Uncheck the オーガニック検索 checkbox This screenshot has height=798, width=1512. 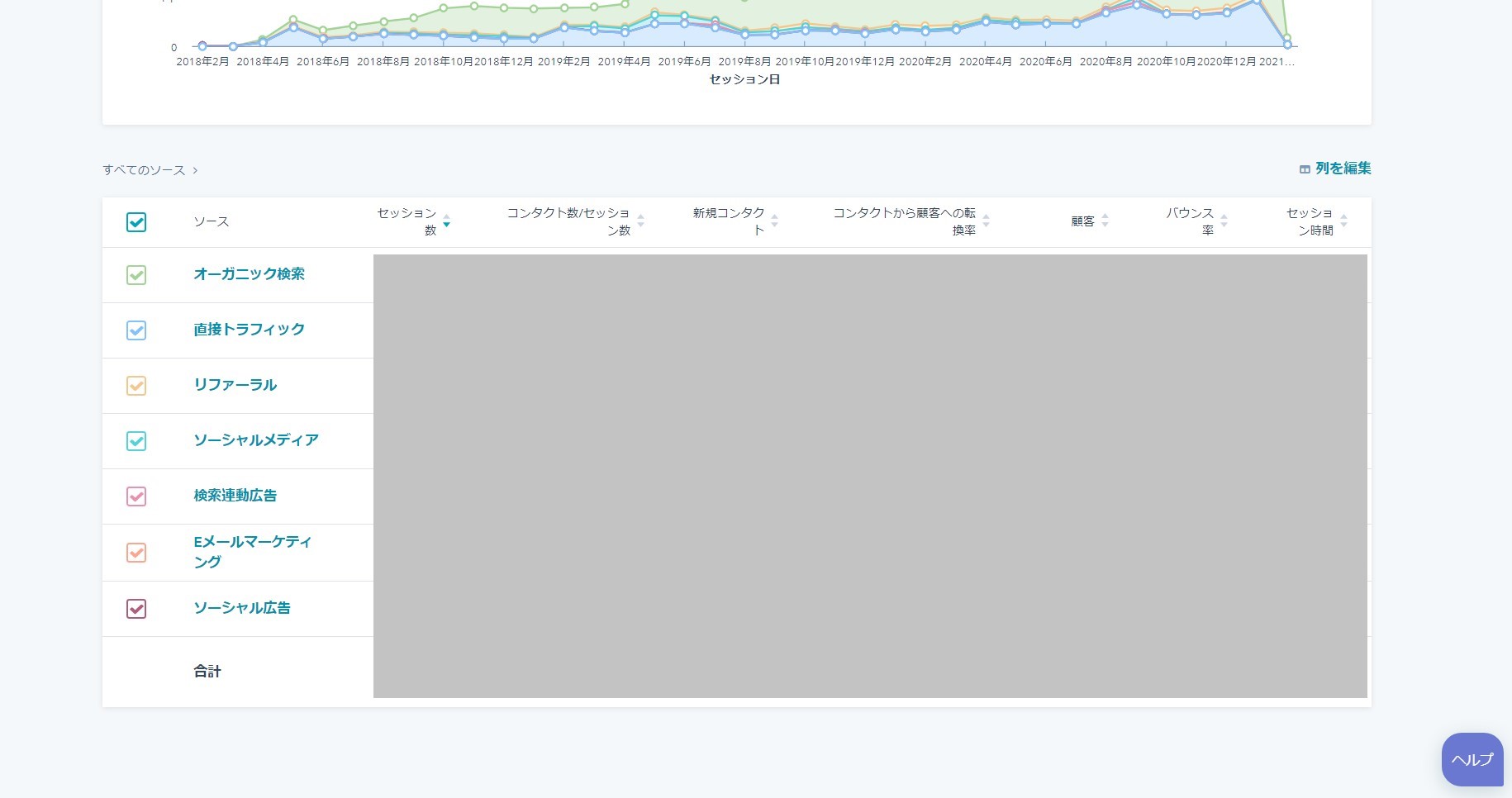point(136,275)
